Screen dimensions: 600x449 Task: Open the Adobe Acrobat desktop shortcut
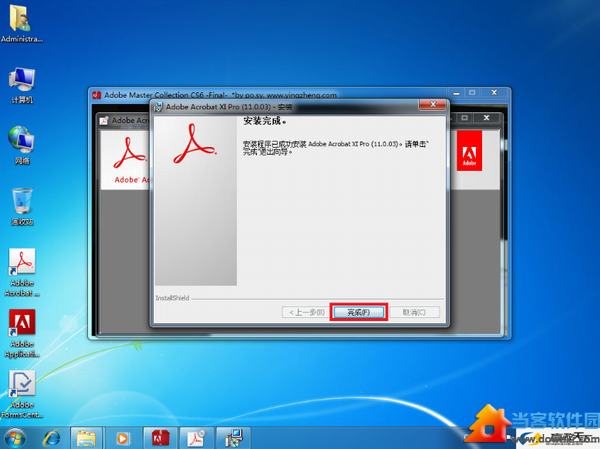click(x=22, y=272)
